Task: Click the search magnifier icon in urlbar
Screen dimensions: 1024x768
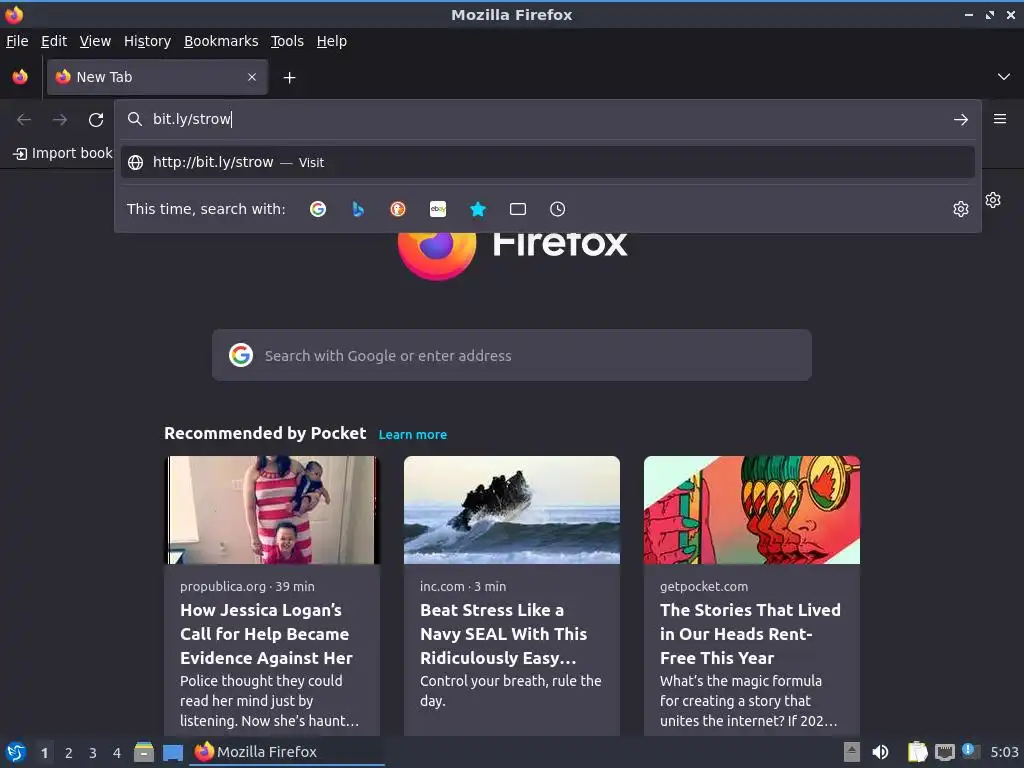Action: pyautogui.click(x=135, y=119)
